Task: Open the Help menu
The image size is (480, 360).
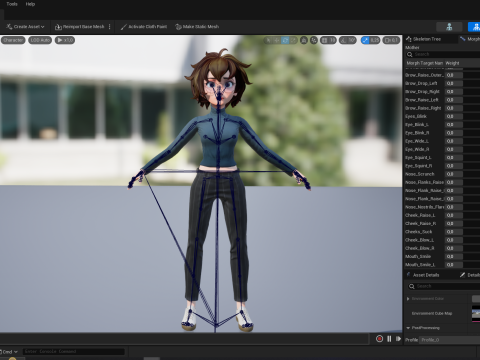Action: (30, 4)
